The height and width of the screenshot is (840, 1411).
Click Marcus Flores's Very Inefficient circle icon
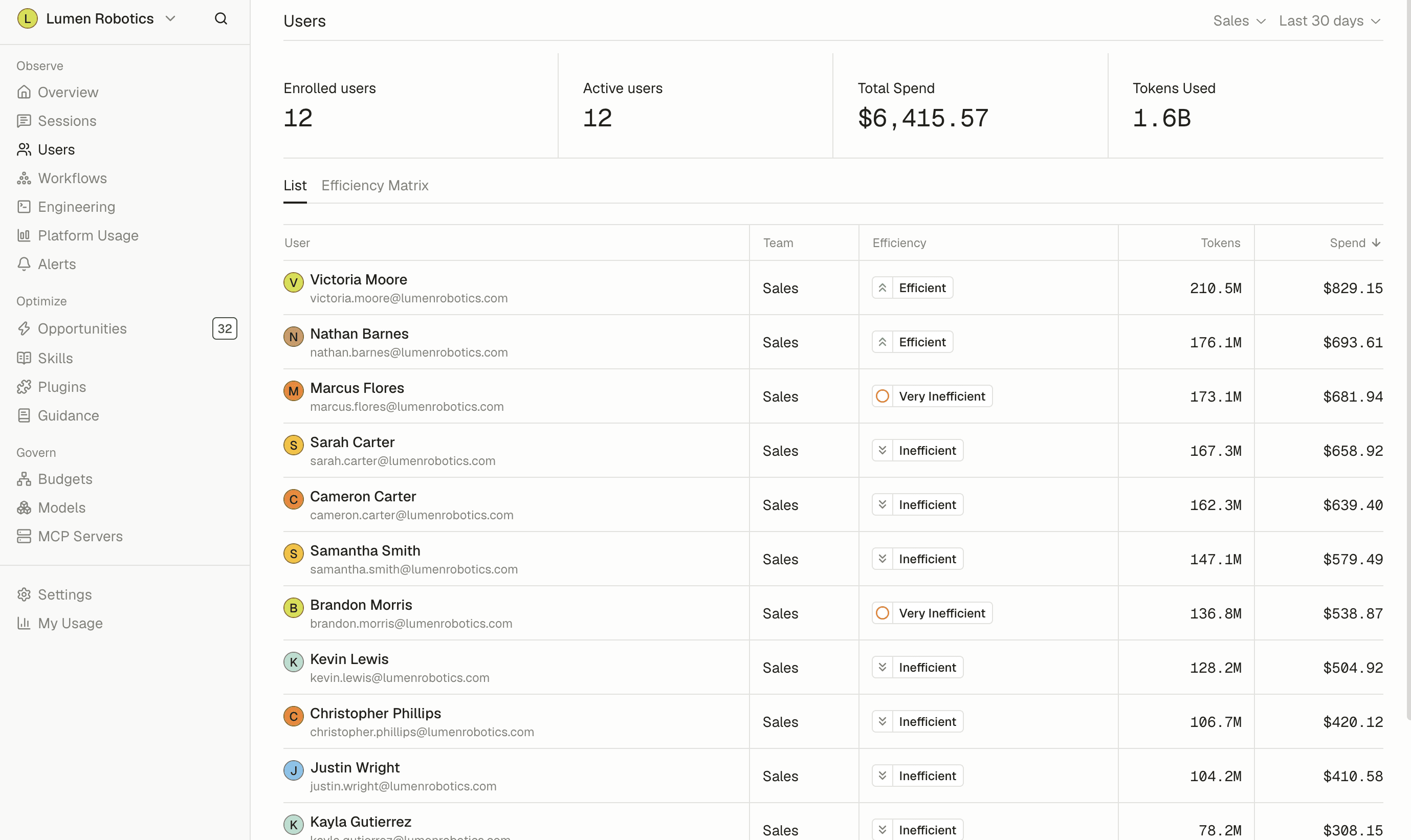click(882, 396)
